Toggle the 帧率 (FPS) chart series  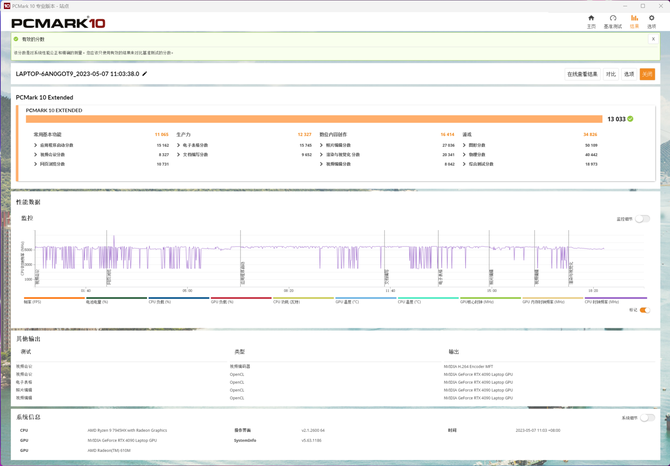(x=54, y=300)
